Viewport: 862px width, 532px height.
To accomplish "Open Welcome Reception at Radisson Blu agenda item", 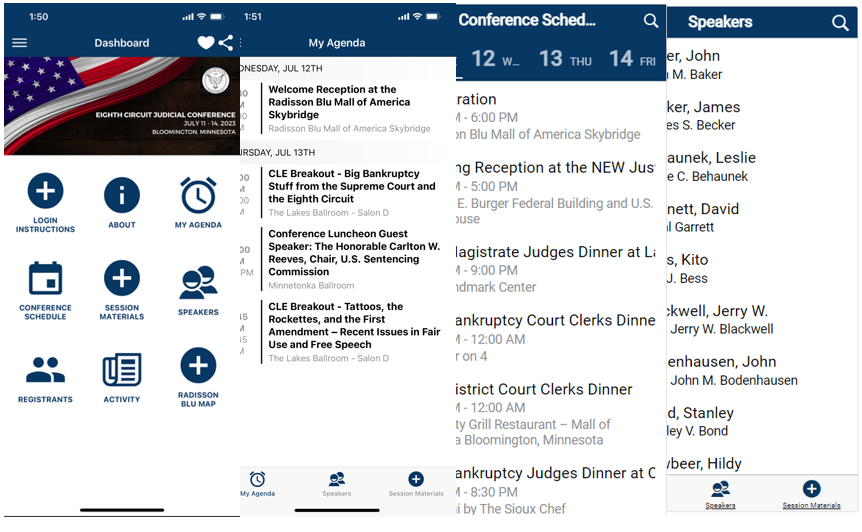I will point(347,108).
